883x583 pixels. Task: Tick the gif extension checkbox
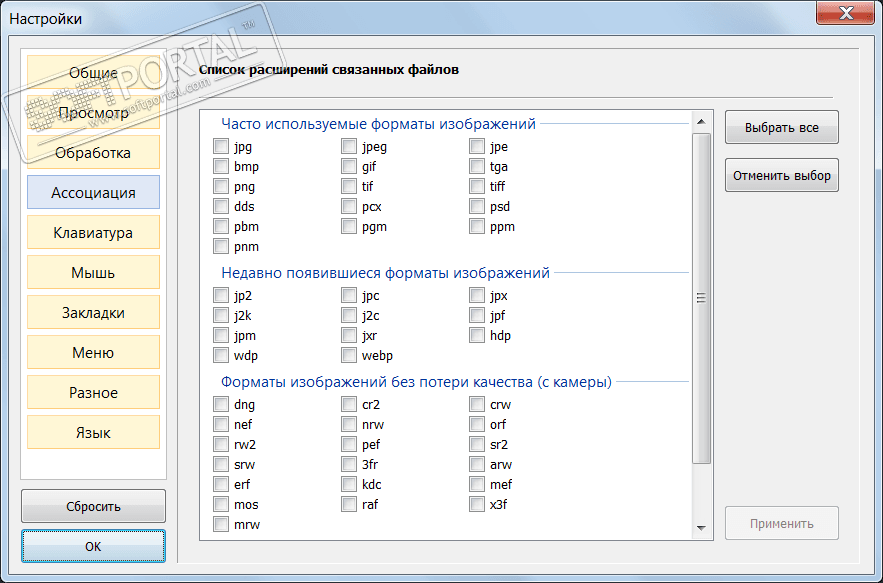coord(349,166)
